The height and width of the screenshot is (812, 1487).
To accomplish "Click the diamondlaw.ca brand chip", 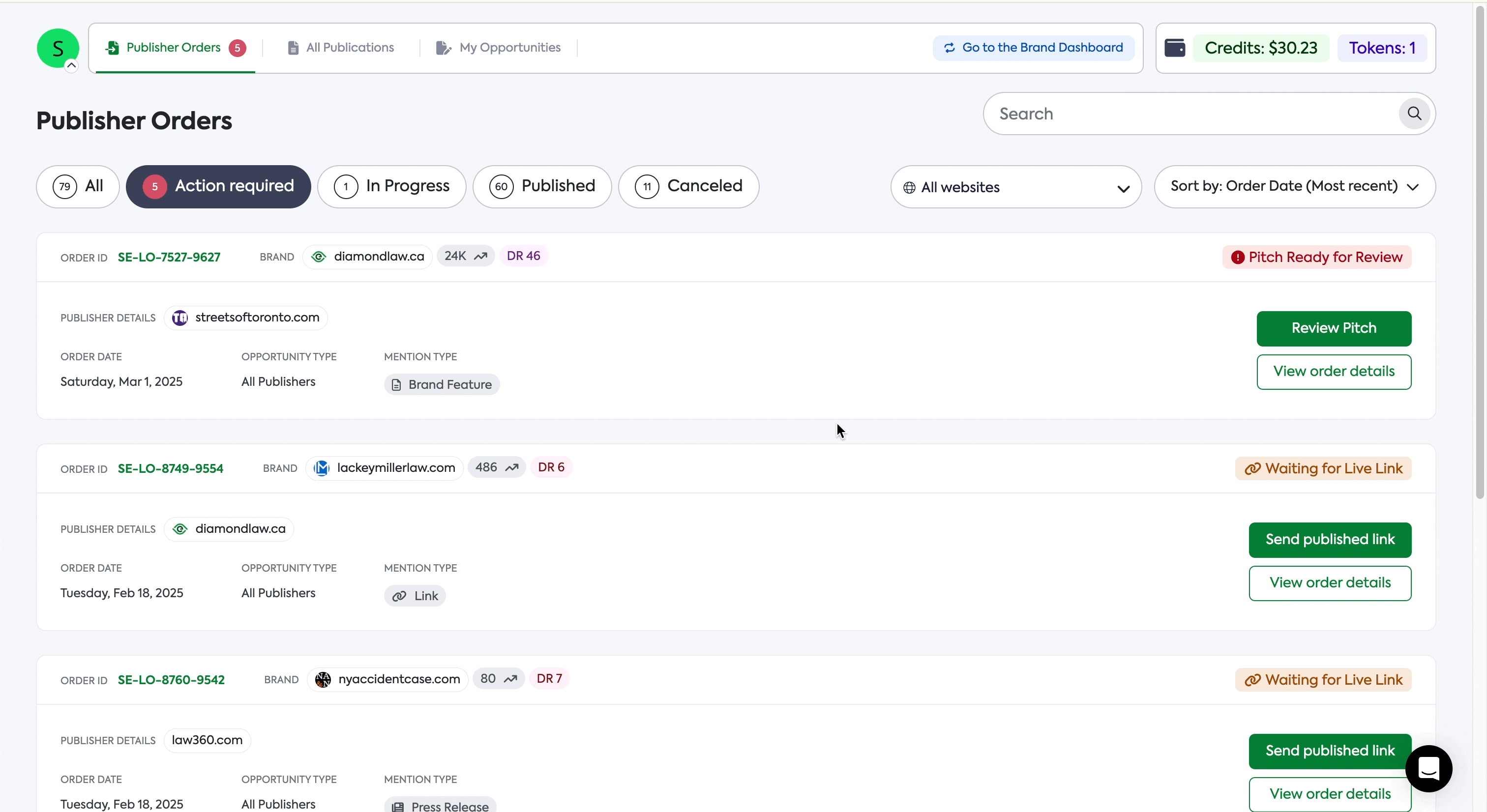I will click(368, 256).
